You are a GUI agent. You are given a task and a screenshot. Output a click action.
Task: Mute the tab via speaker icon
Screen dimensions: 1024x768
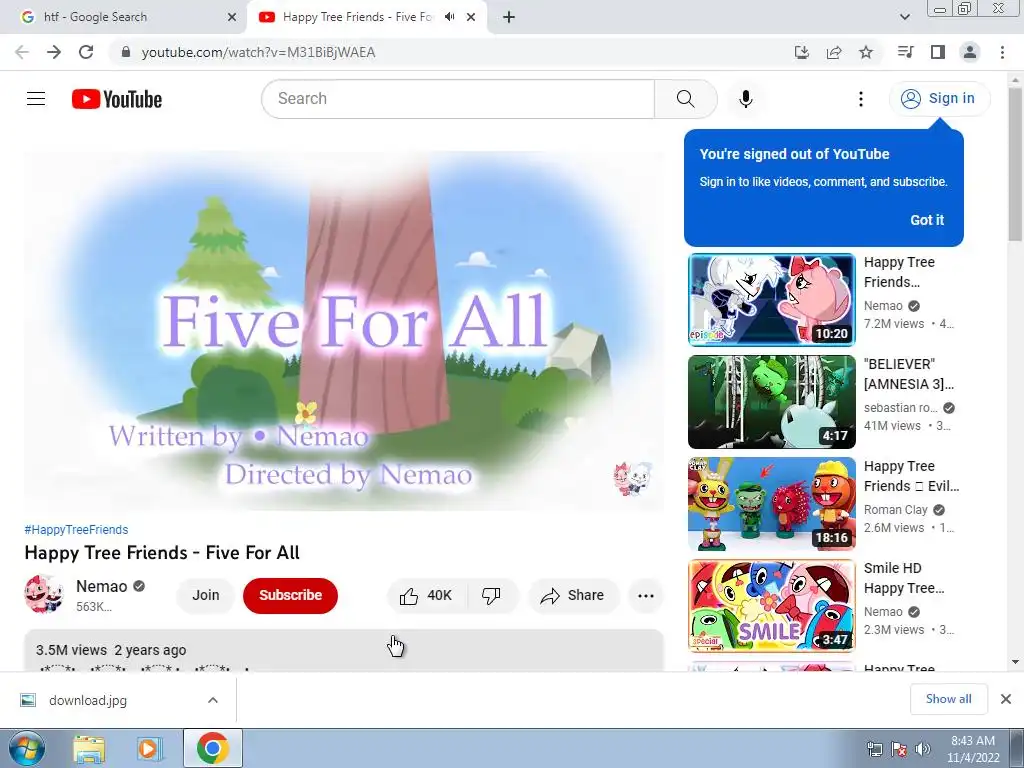coord(449,17)
